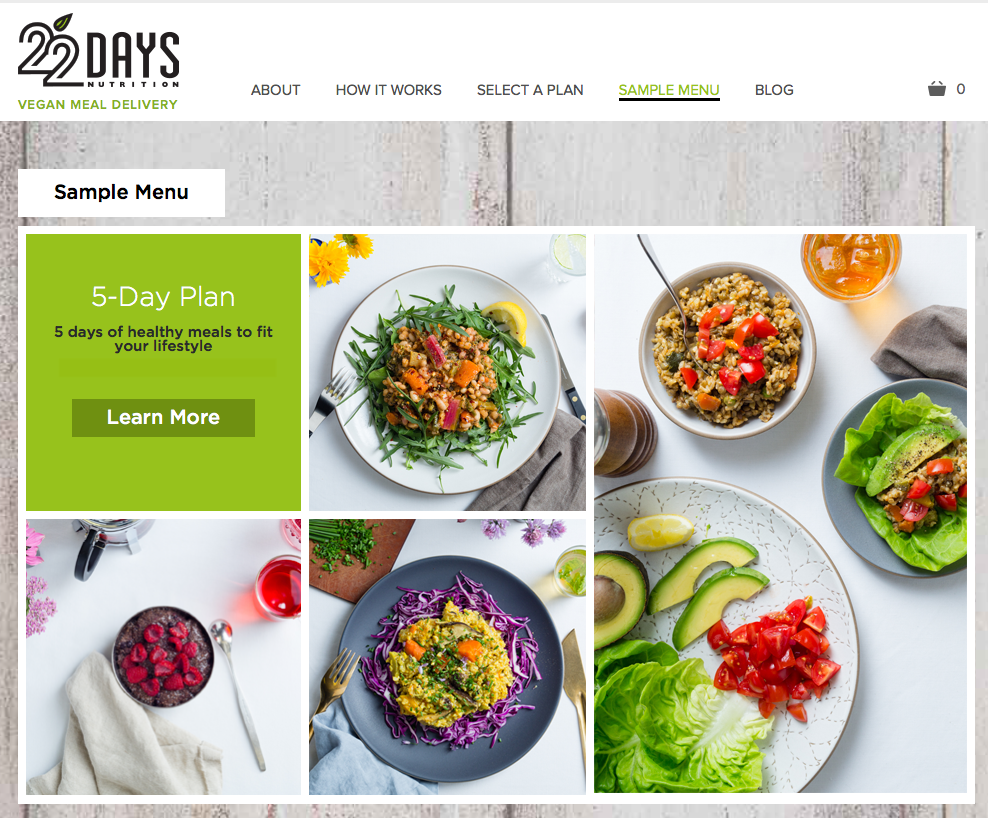Click the Vegan Meal Delivery tagline
The image size is (988, 818).
pos(98,105)
